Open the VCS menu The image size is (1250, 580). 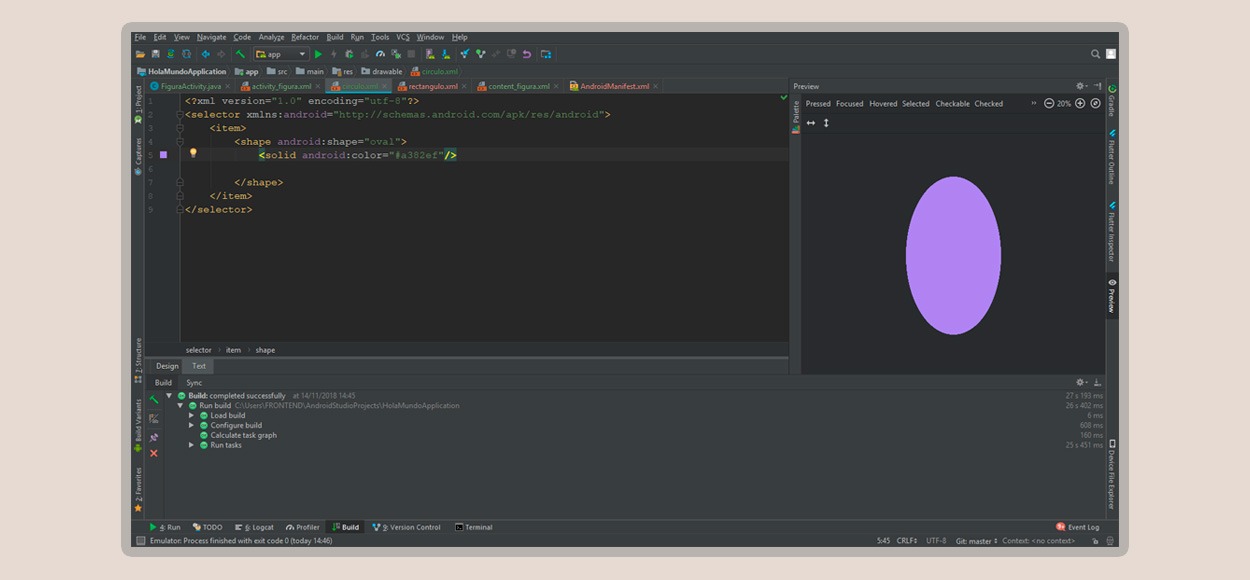pos(403,37)
